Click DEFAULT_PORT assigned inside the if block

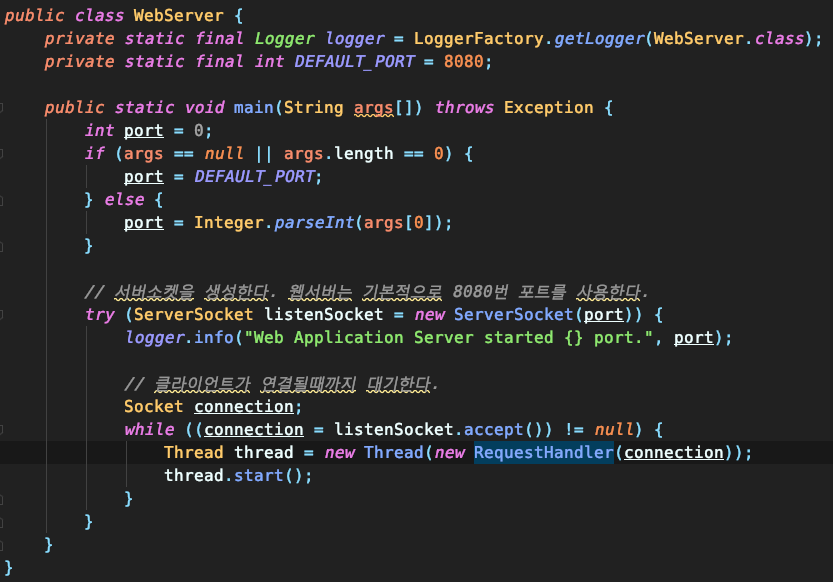pyautogui.click(x=254, y=176)
